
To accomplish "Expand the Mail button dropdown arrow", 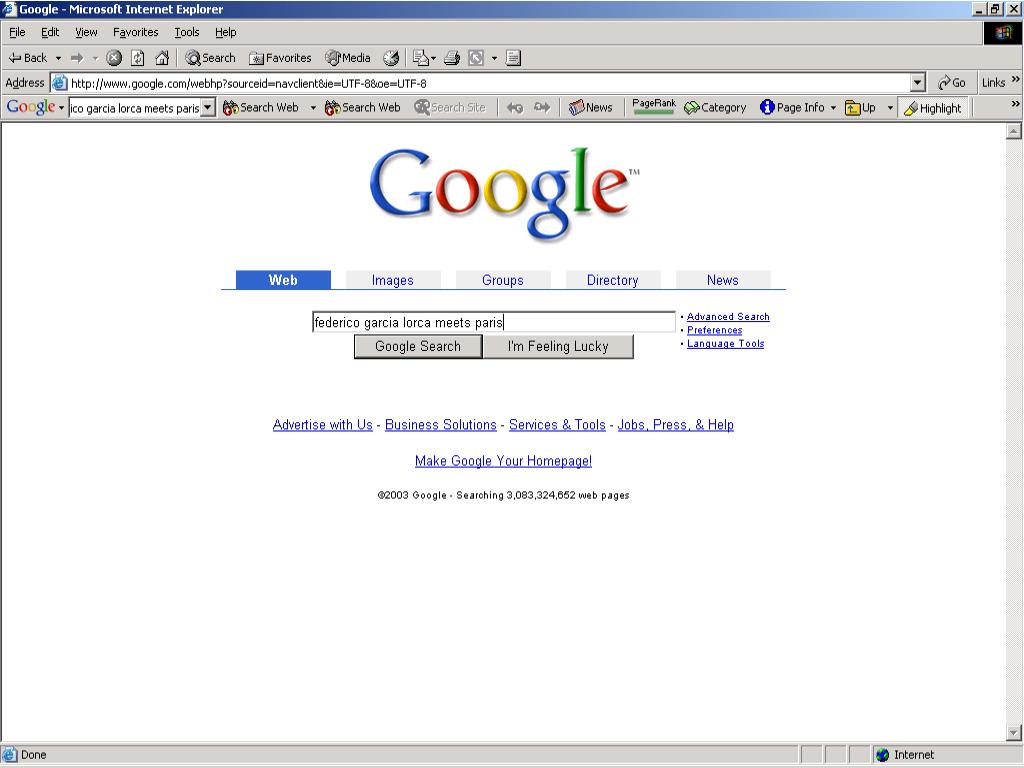I will (433, 58).
